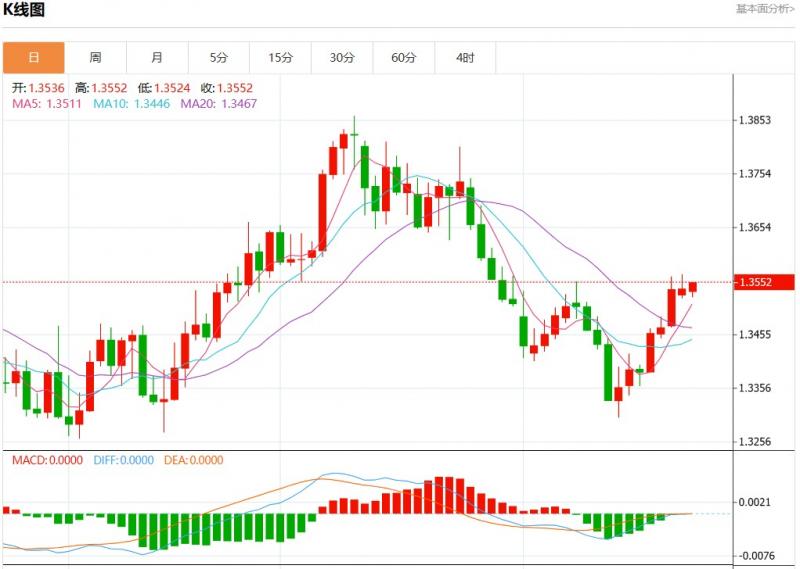Switch to the 周 weekly tab

point(95,58)
